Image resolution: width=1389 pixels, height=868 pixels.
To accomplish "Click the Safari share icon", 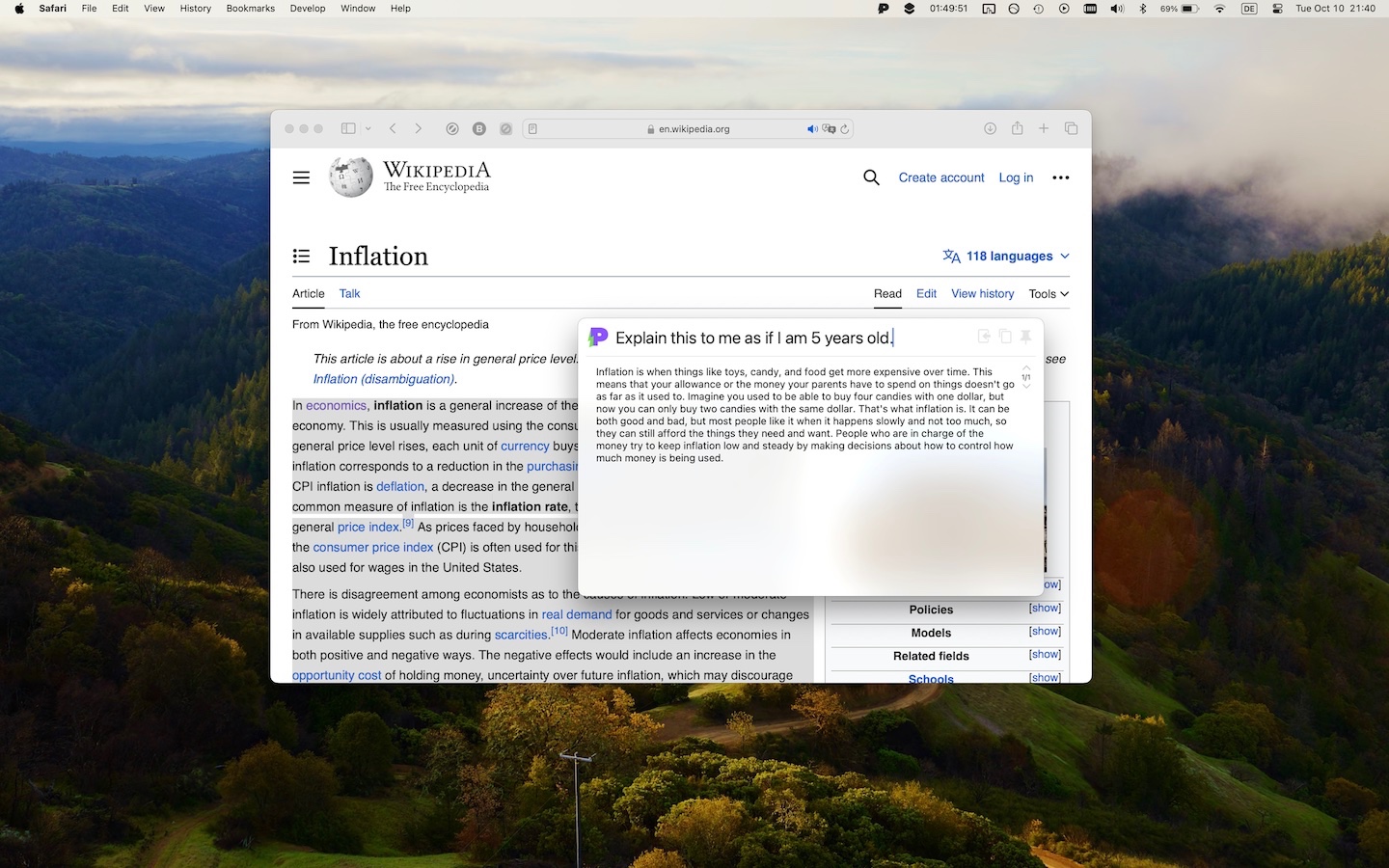I will tap(1017, 128).
